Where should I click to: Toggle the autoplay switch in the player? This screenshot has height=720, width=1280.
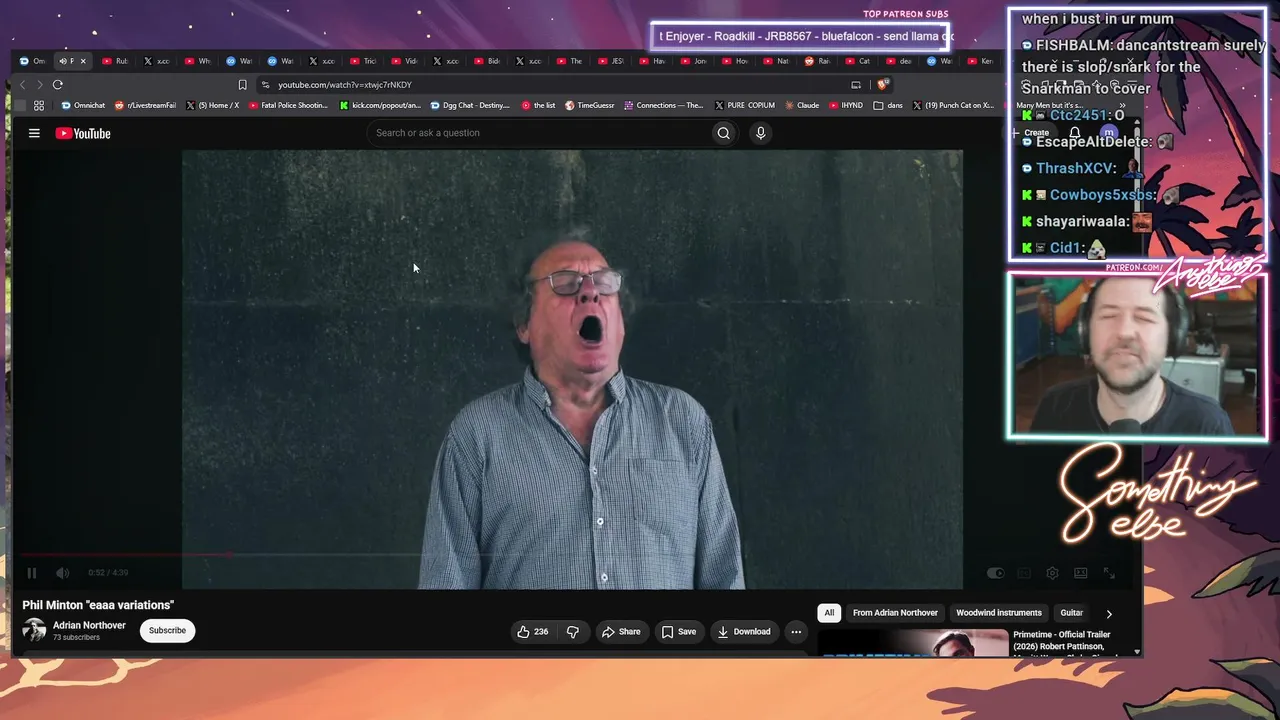[x=995, y=573]
